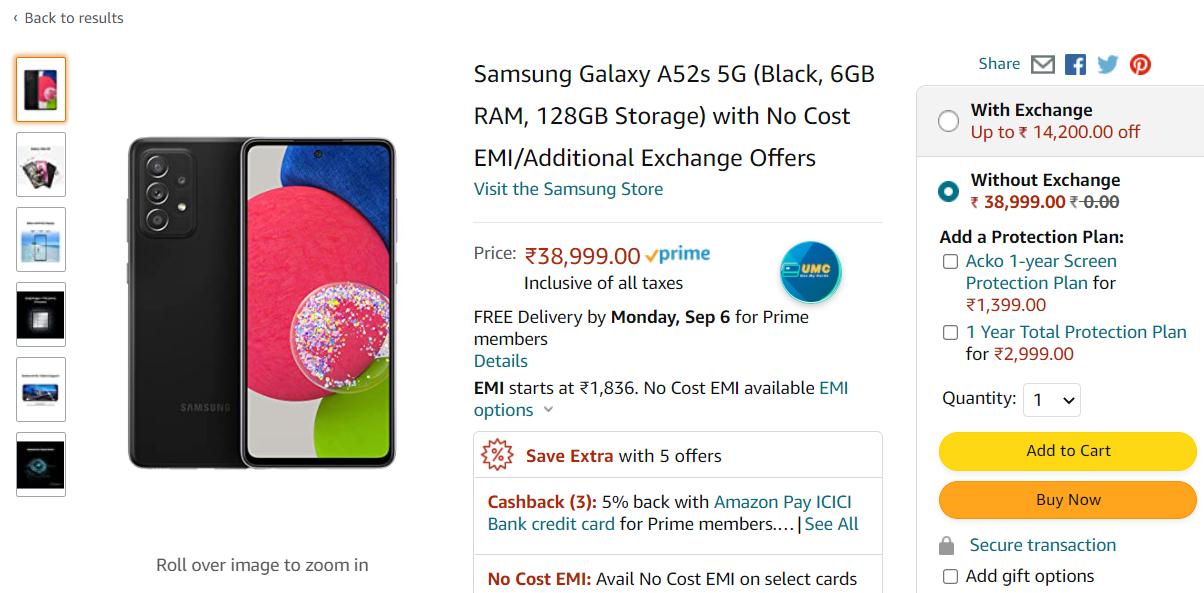Share on Facebook icon
1204x593 pixels.
point(1075,65)
